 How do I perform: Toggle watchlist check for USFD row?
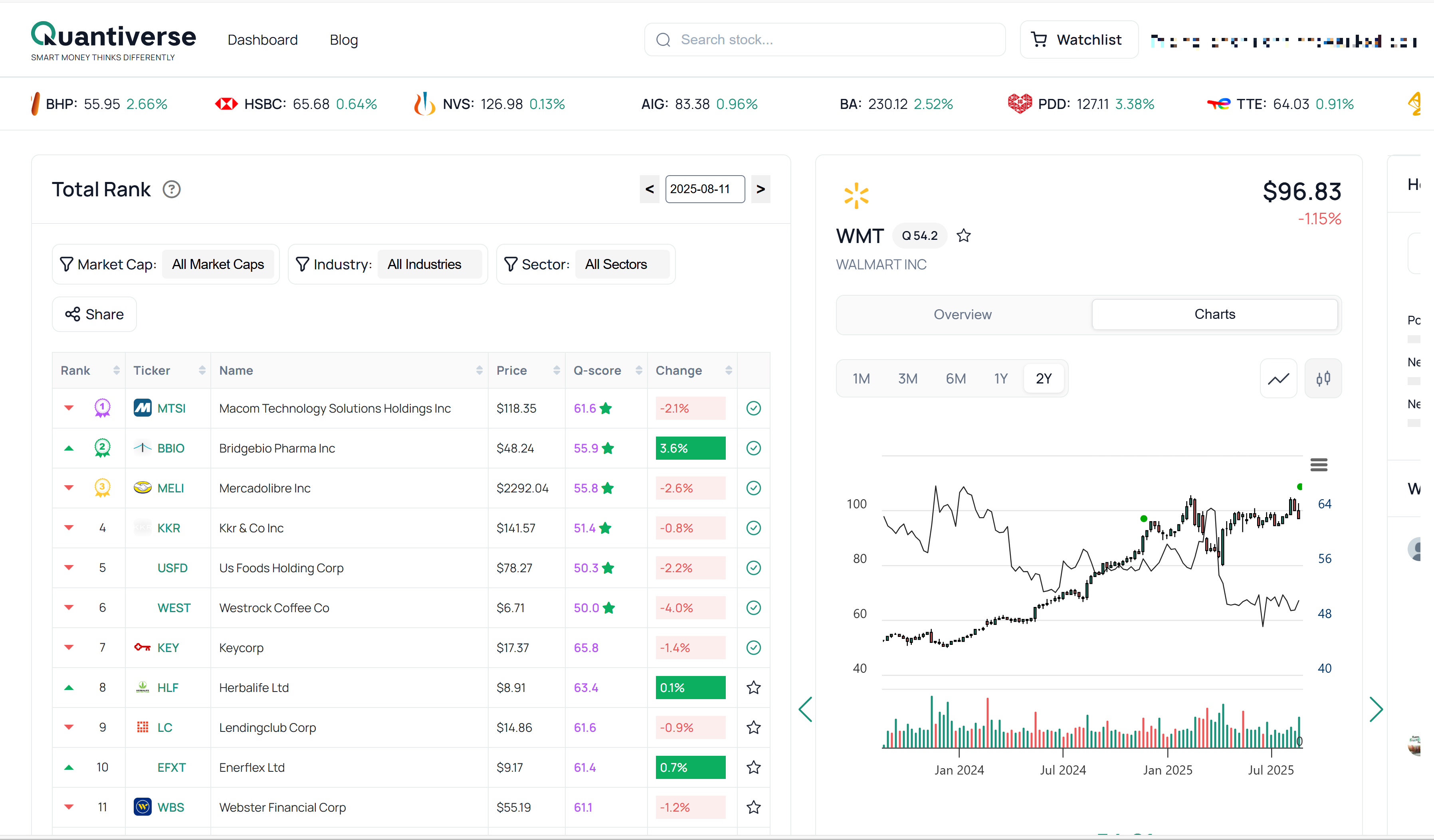coord(753,567)
